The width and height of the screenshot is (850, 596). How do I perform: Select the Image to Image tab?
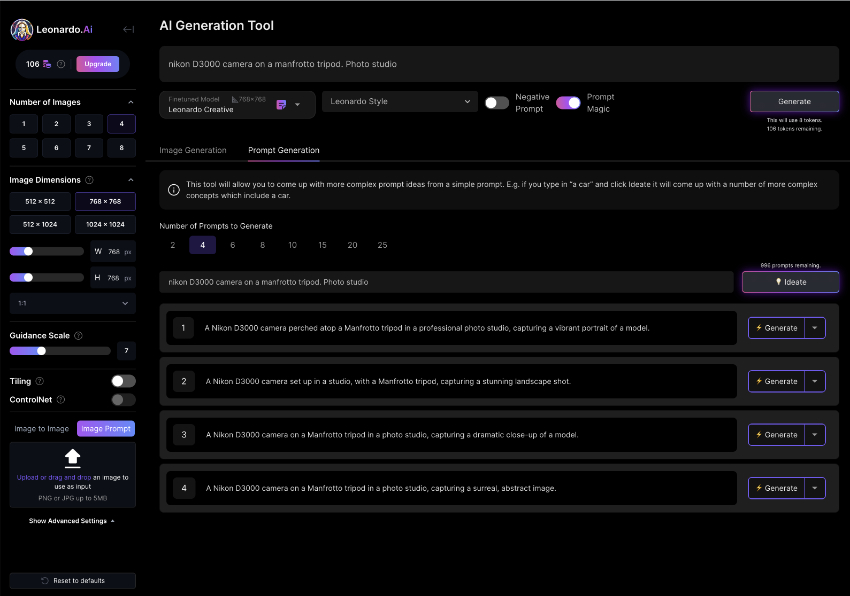coord(42,428)
